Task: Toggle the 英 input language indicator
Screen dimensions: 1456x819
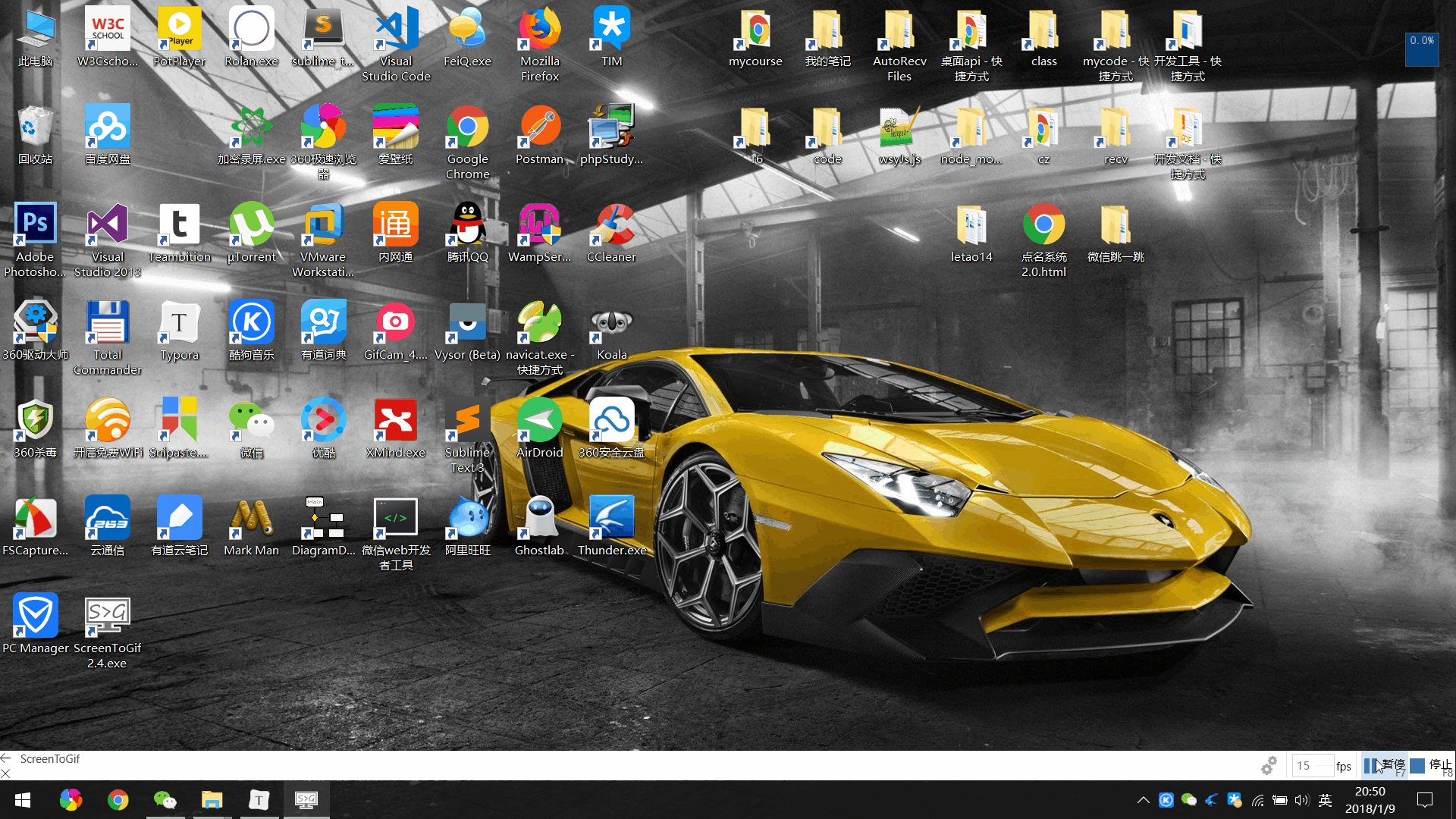Action: pos(1325,800)
